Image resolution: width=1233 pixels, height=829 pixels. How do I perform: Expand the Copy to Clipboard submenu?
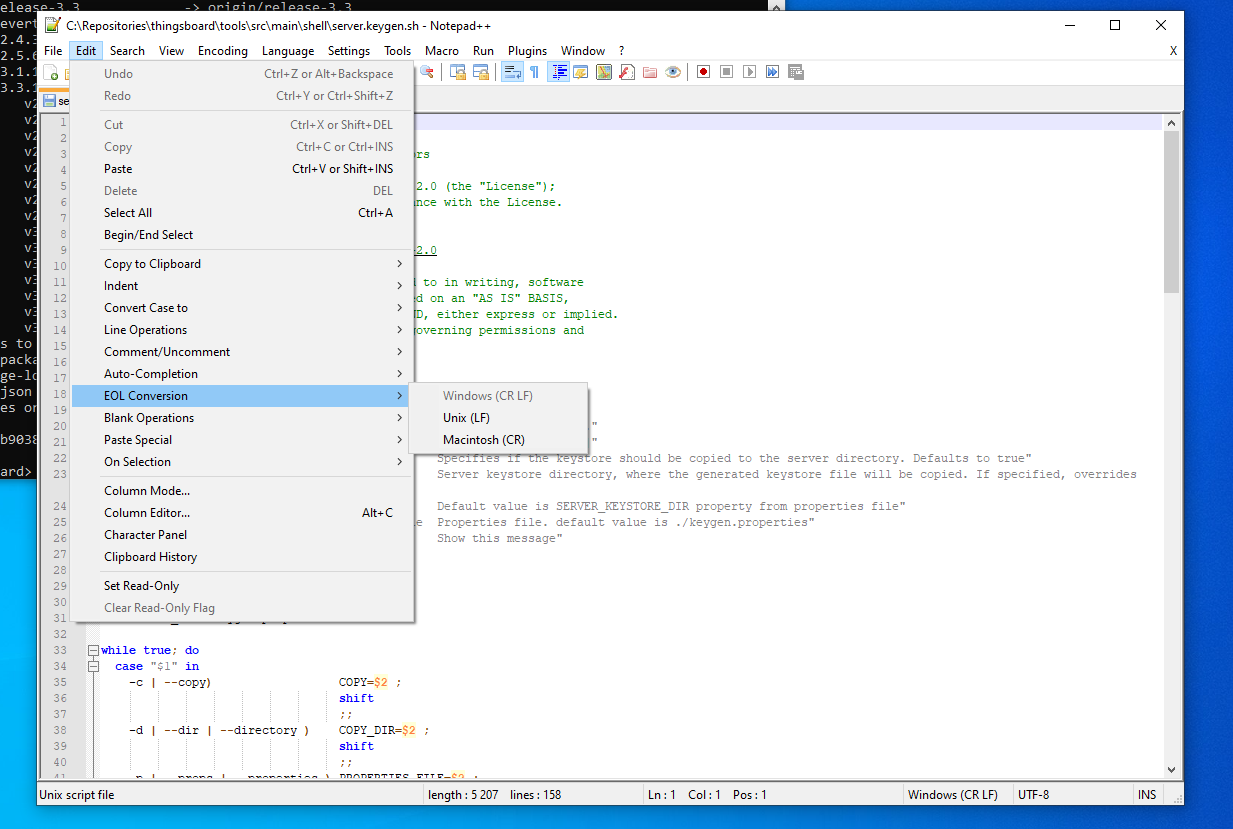tap(242, 264)
